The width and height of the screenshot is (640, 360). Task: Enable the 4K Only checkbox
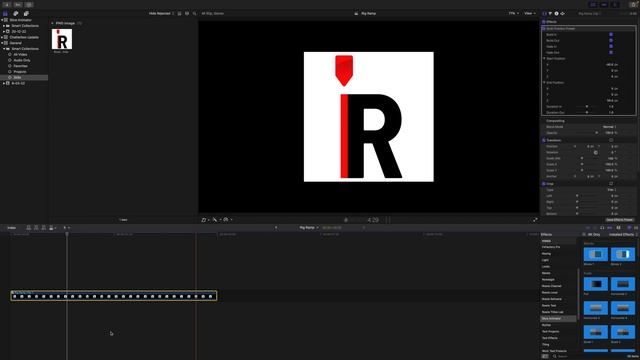(584, 234)
